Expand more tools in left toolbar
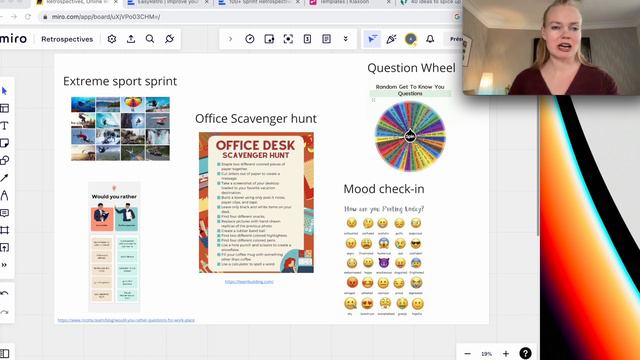The height and width of the screenshot is (360, 640). [4, 265]
